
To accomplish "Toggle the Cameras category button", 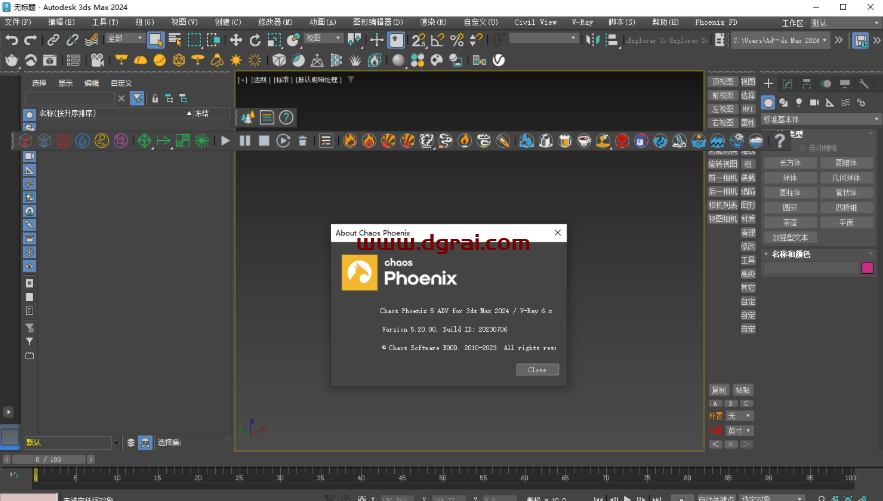I will [x=814, y=102].
